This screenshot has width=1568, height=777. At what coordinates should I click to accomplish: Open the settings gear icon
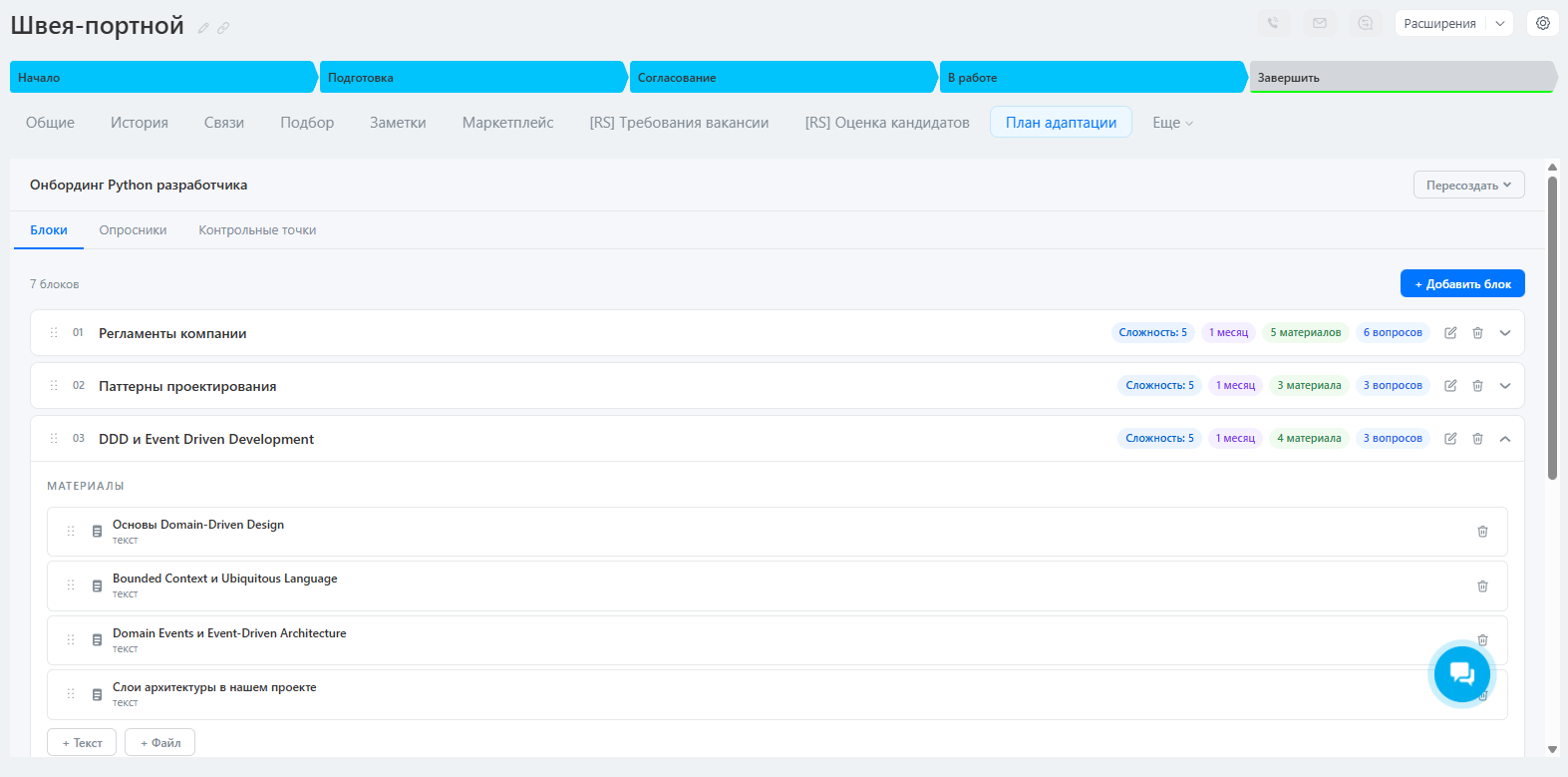pos(1542,23)
